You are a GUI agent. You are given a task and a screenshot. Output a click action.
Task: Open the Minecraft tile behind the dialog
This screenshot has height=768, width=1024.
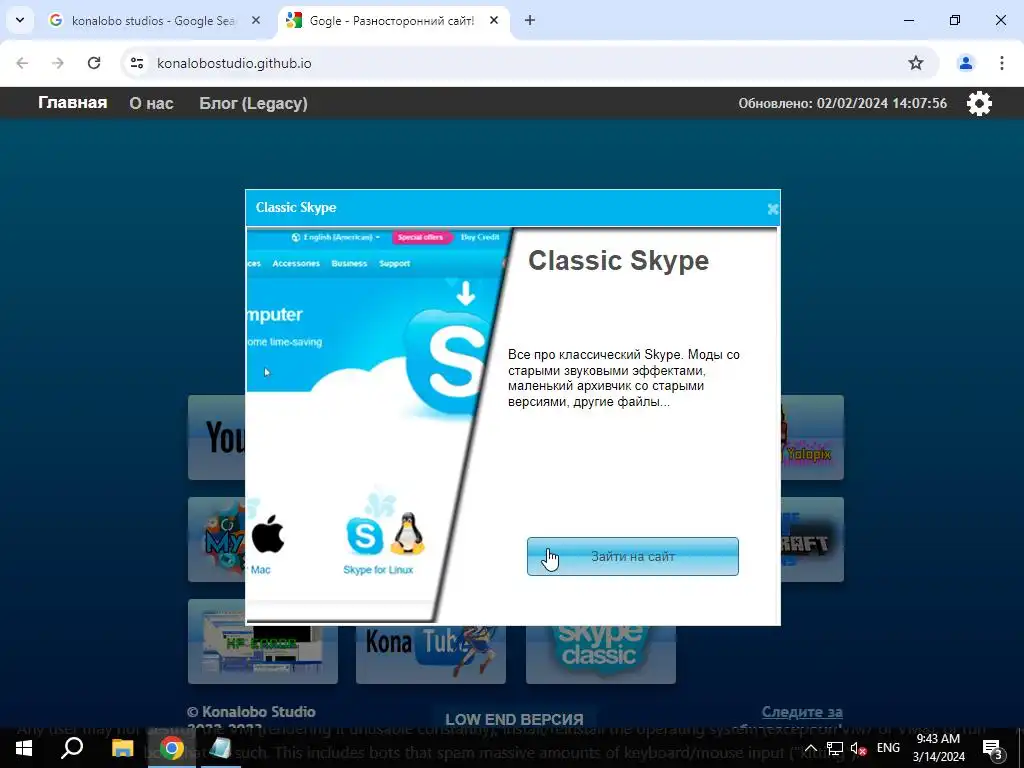click(x=812, y=539)
